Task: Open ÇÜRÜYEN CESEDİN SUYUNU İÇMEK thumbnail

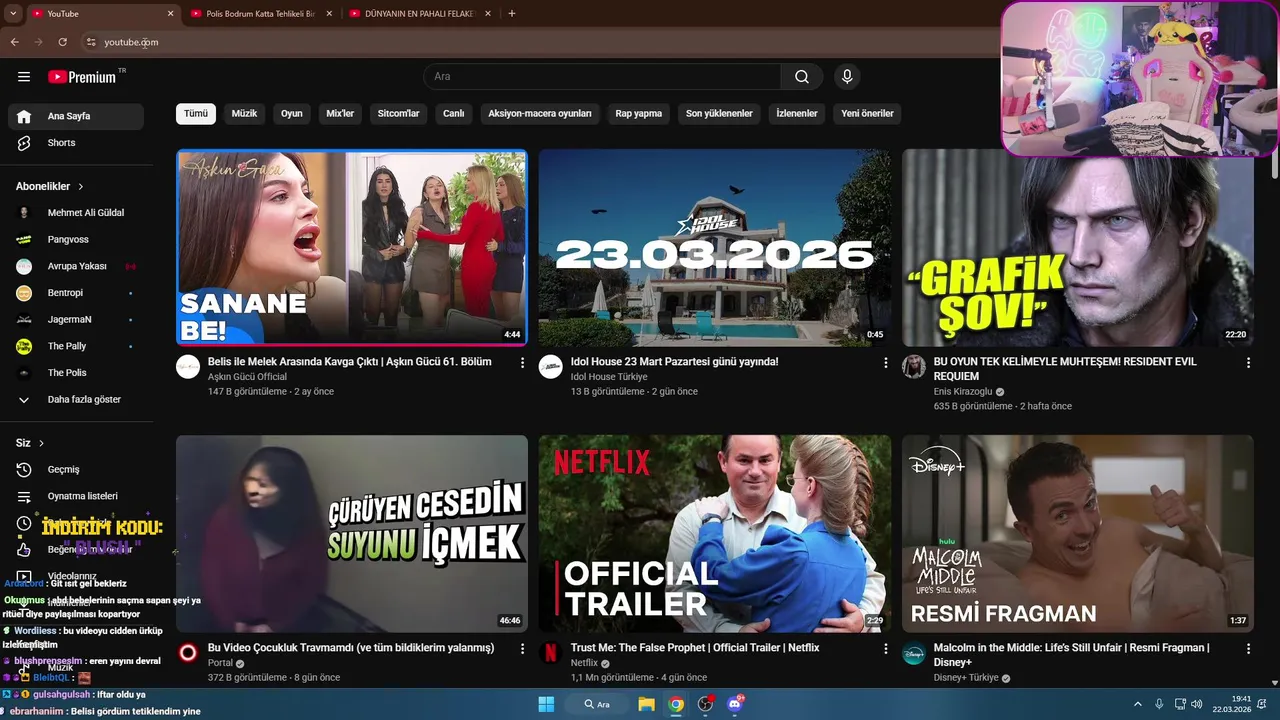Action: [x=352, y=534]
